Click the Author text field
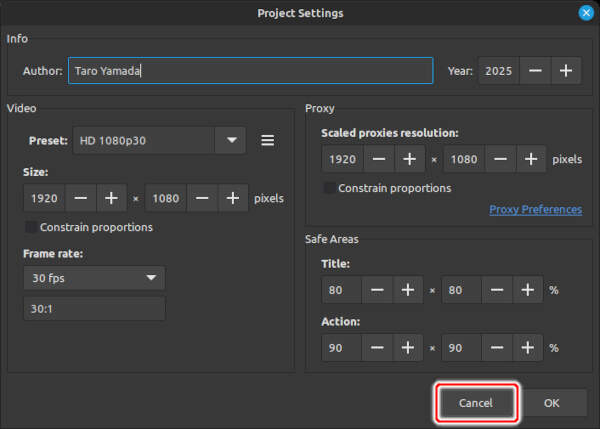The image size is (600, 429). pyautogui.click(x=250, y=71)
